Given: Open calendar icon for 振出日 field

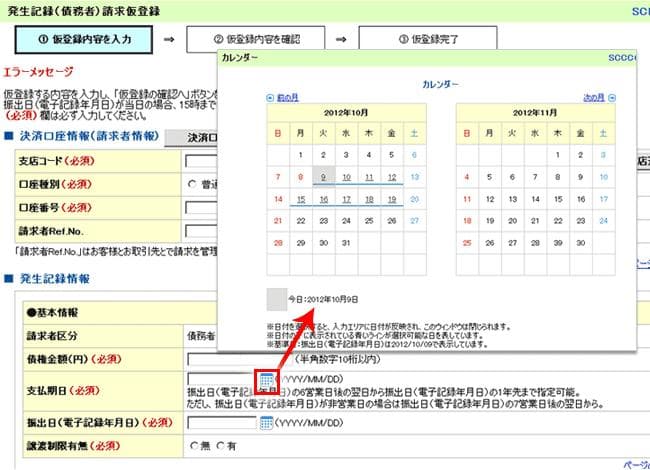Looking at the screenshot, I should click(x=266, y=422).
